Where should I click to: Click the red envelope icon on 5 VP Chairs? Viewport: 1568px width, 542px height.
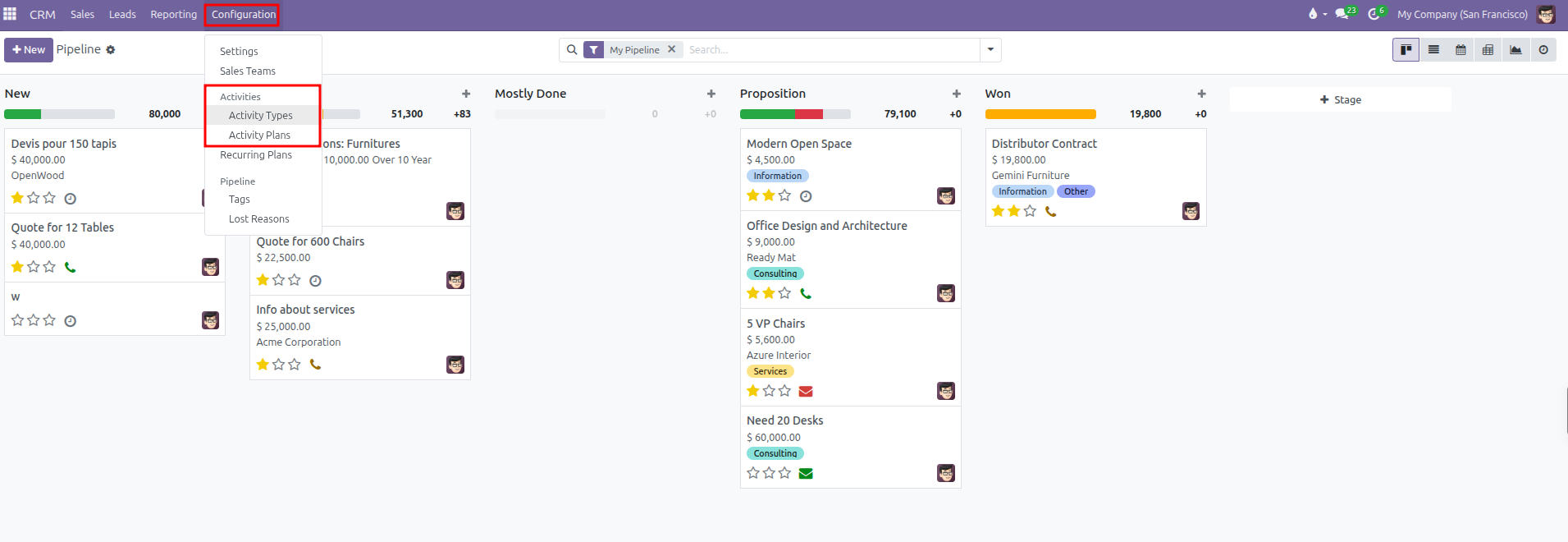click(806, 392)
